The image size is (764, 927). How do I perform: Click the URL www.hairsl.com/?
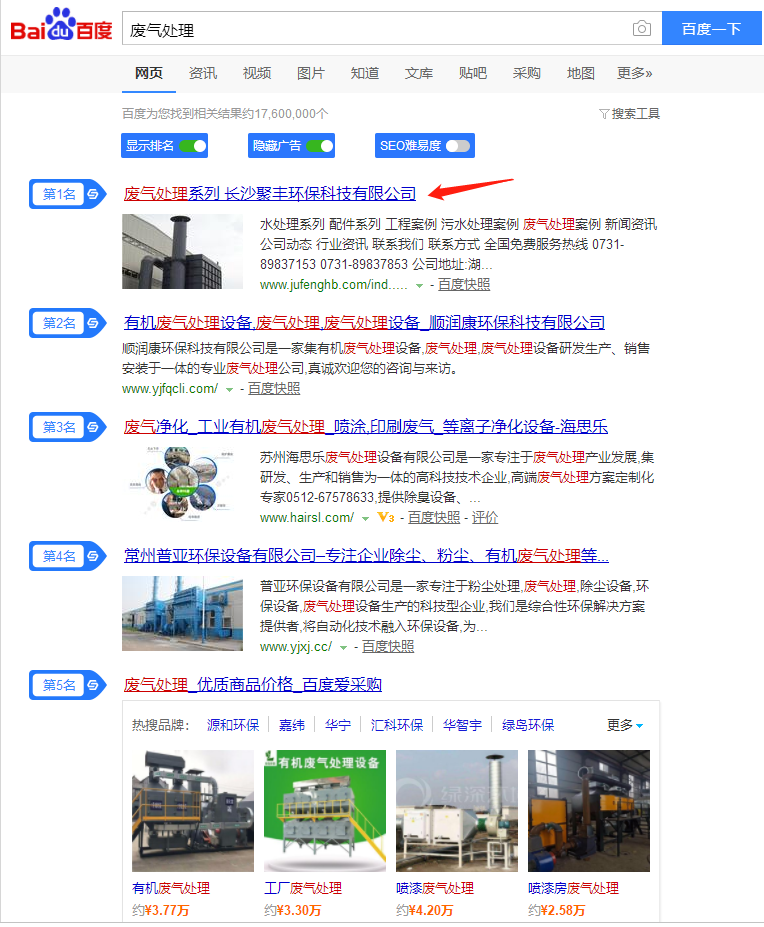point(307,517)
